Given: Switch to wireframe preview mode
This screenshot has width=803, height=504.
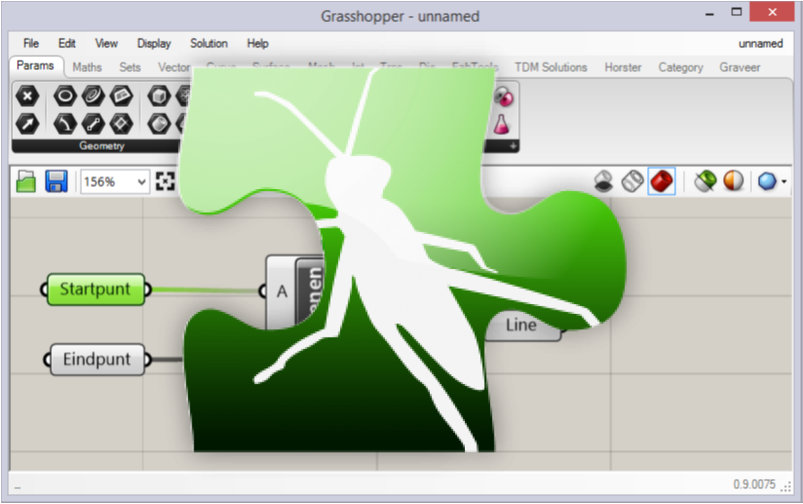Looking at the screenshot, I should 632,181.
